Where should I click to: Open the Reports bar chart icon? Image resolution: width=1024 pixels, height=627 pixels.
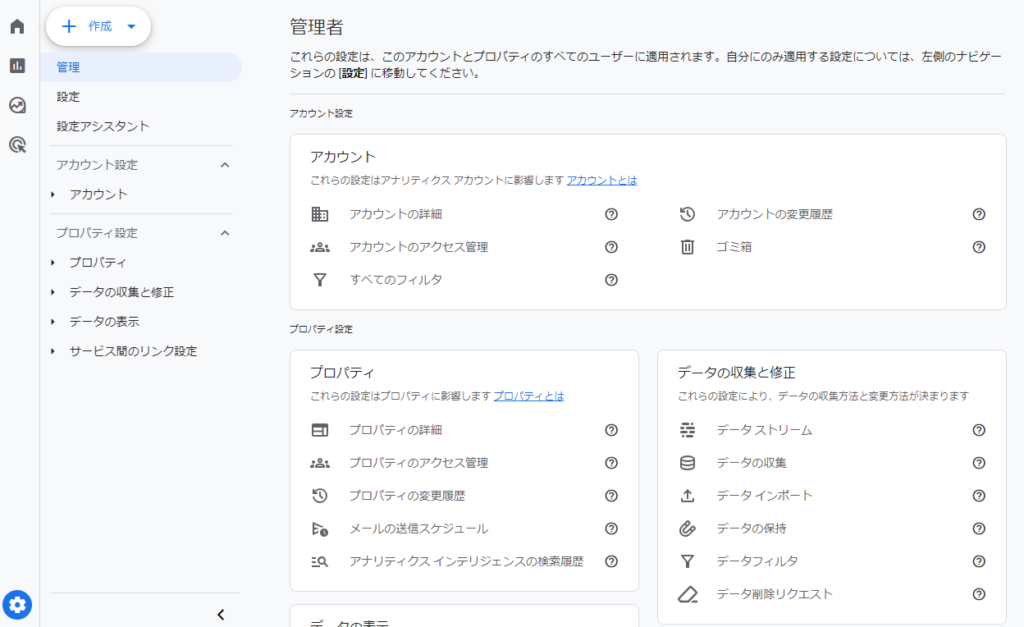pos(17,66)
